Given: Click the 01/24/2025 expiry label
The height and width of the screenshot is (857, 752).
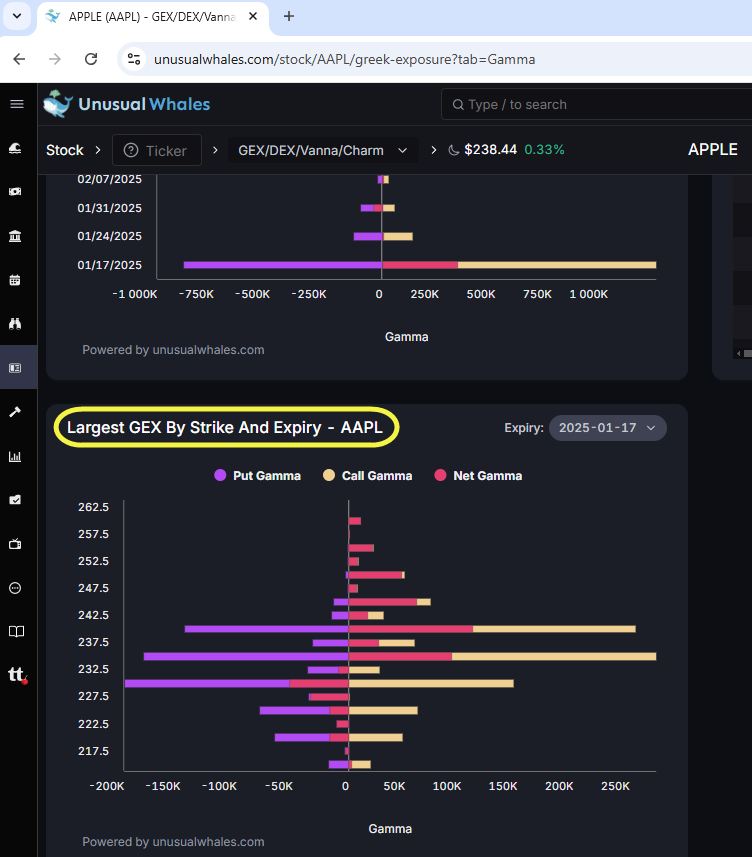Looking at the screenshot, I should point(109,236).
